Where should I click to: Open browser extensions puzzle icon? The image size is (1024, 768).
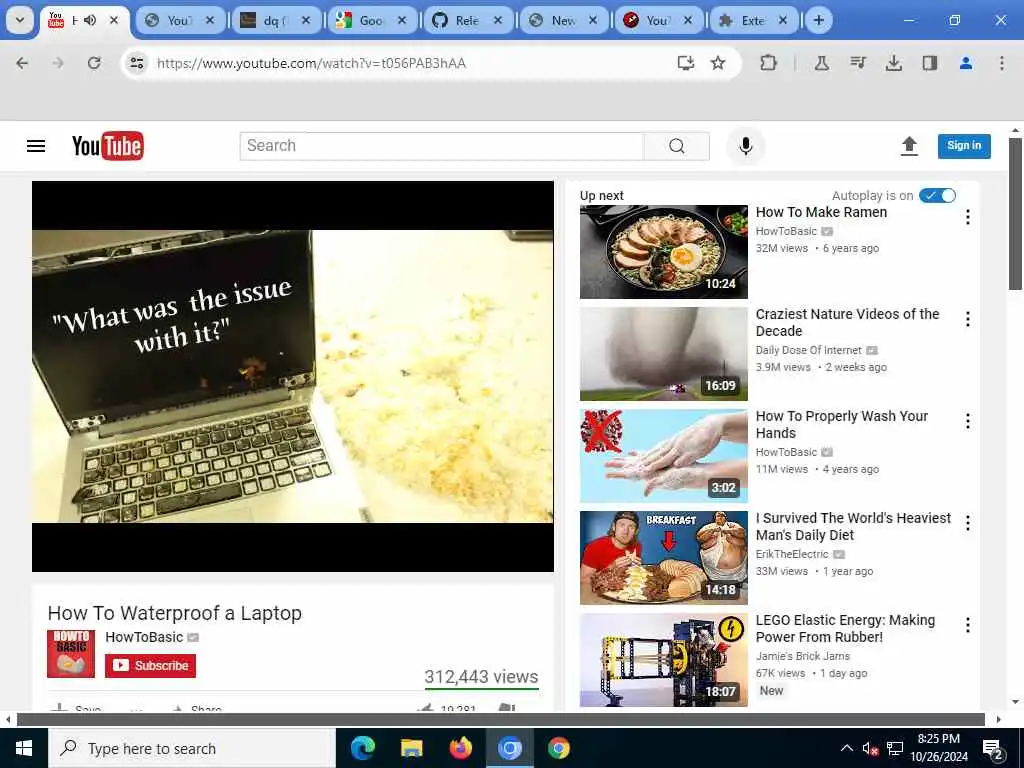[769, 63]
